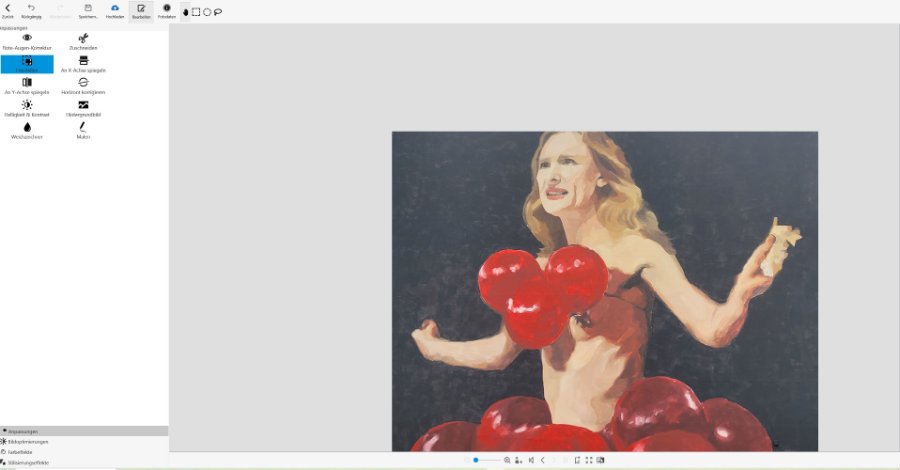Click the icon right of the magnifier
This screenshot has height=470, width=900.
tap(519, 460)
